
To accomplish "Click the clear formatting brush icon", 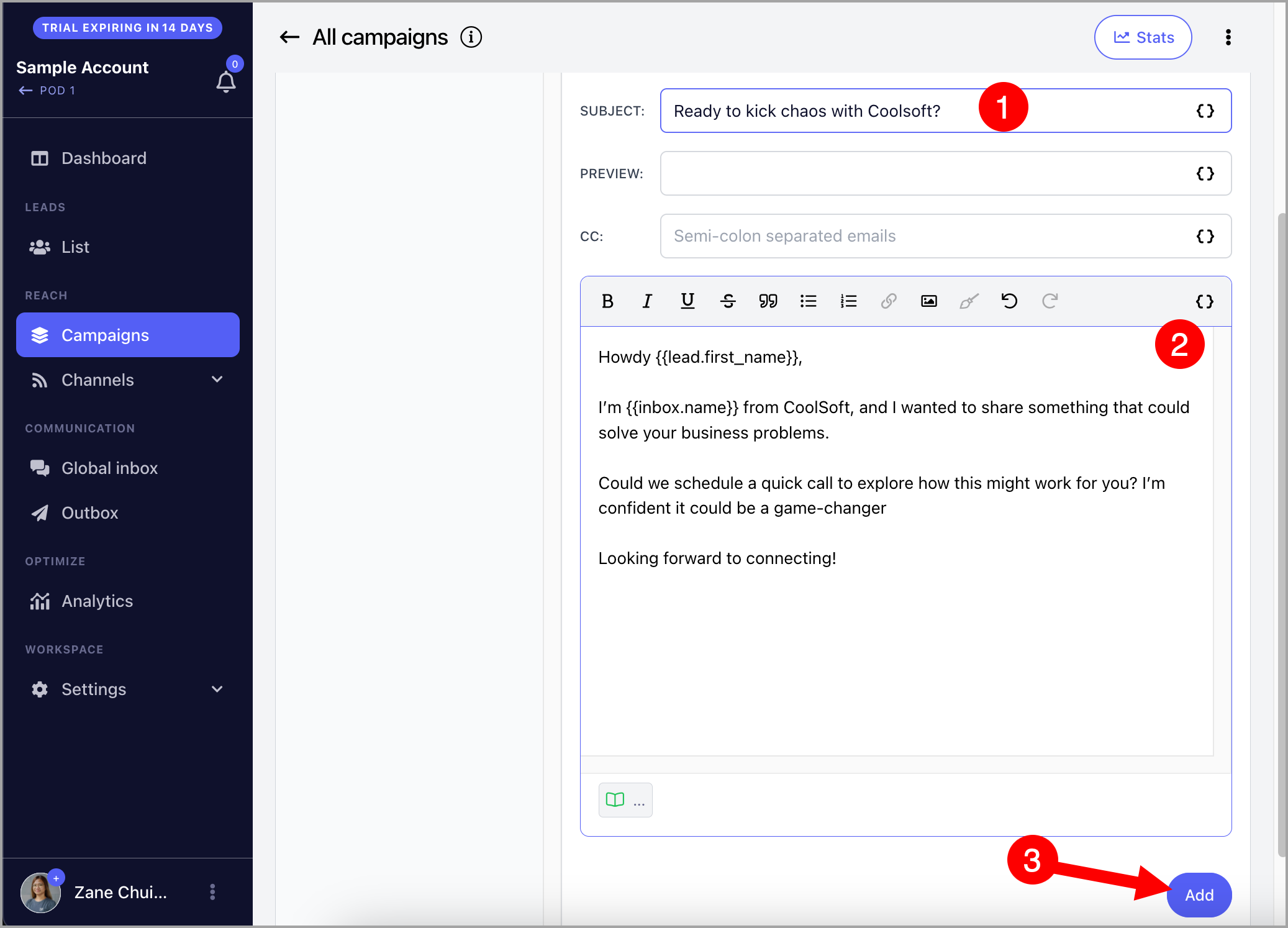I will pyautogui.click(x=969, y=301).
